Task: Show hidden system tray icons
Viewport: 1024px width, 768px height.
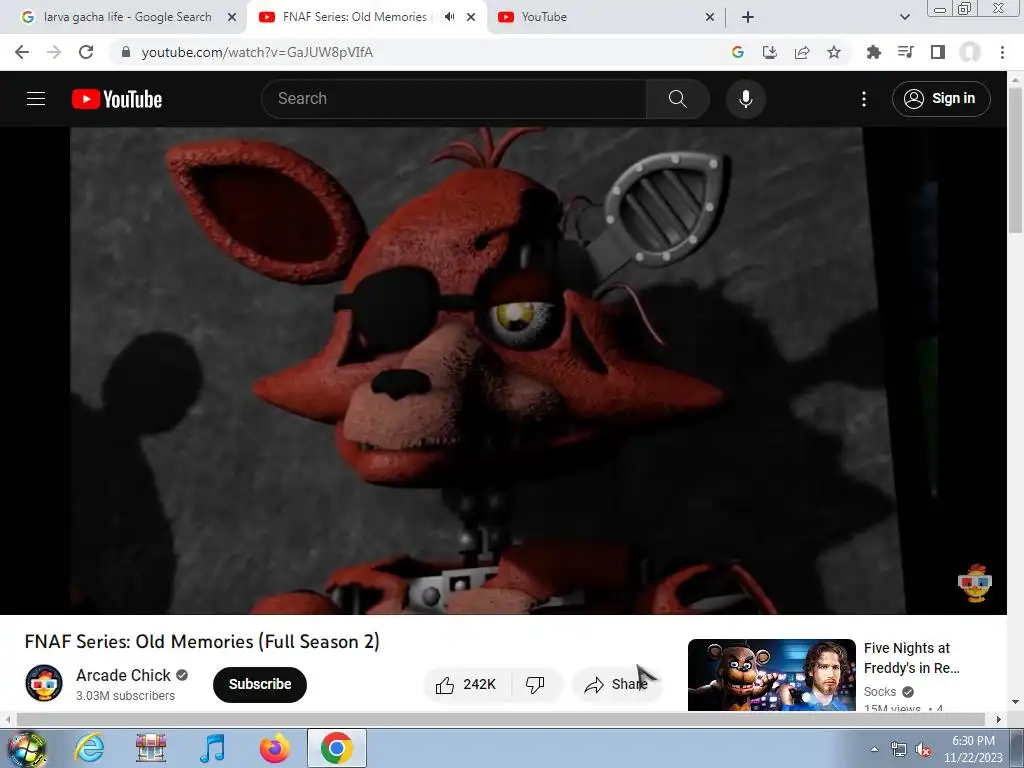Action: 874,749
